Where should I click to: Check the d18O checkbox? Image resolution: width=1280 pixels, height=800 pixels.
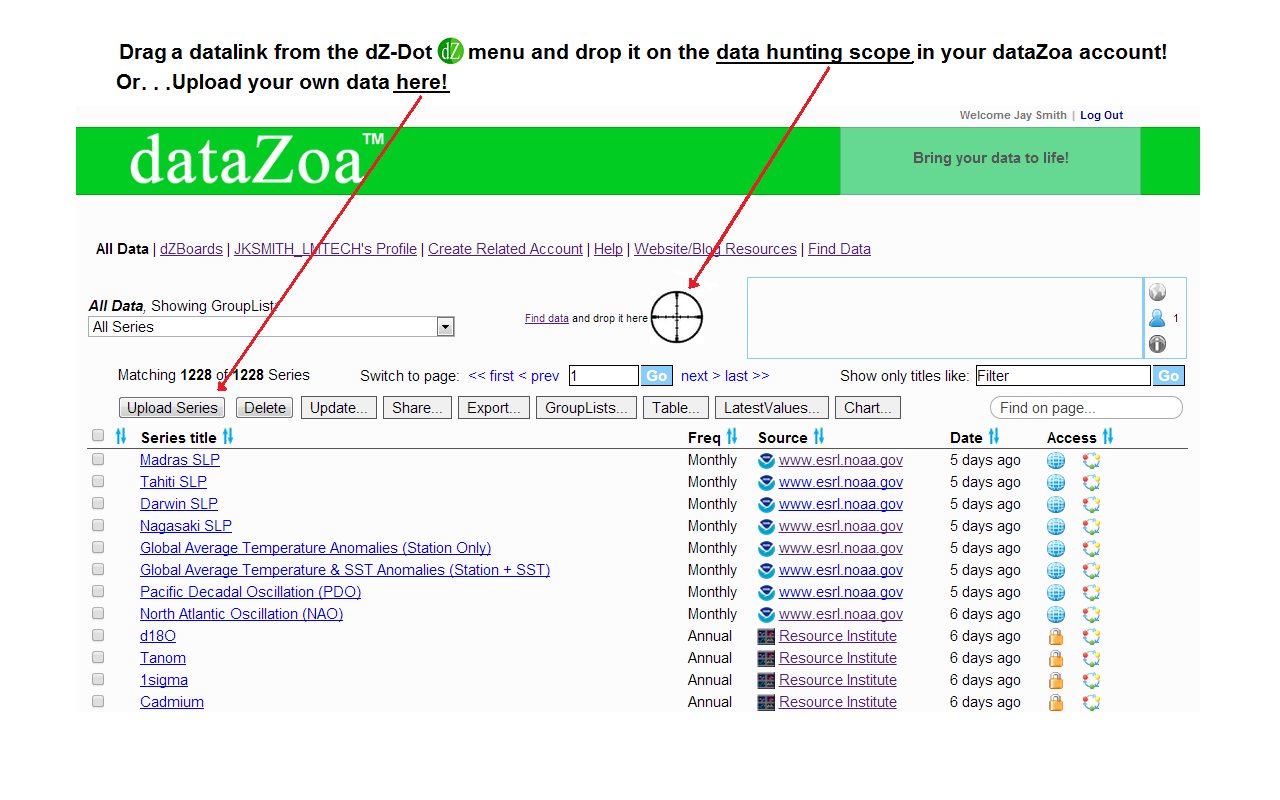point(98,635)
